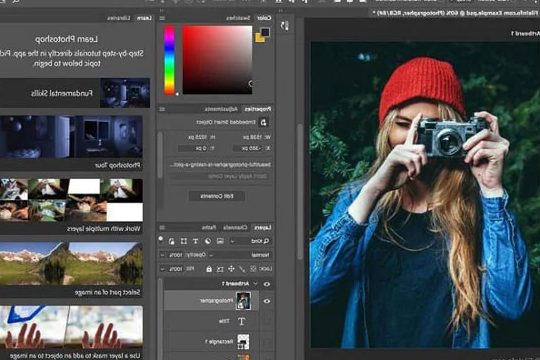Filter layers by type layers icon
This screenshot has height=360, width=540.
pos(195,241)
